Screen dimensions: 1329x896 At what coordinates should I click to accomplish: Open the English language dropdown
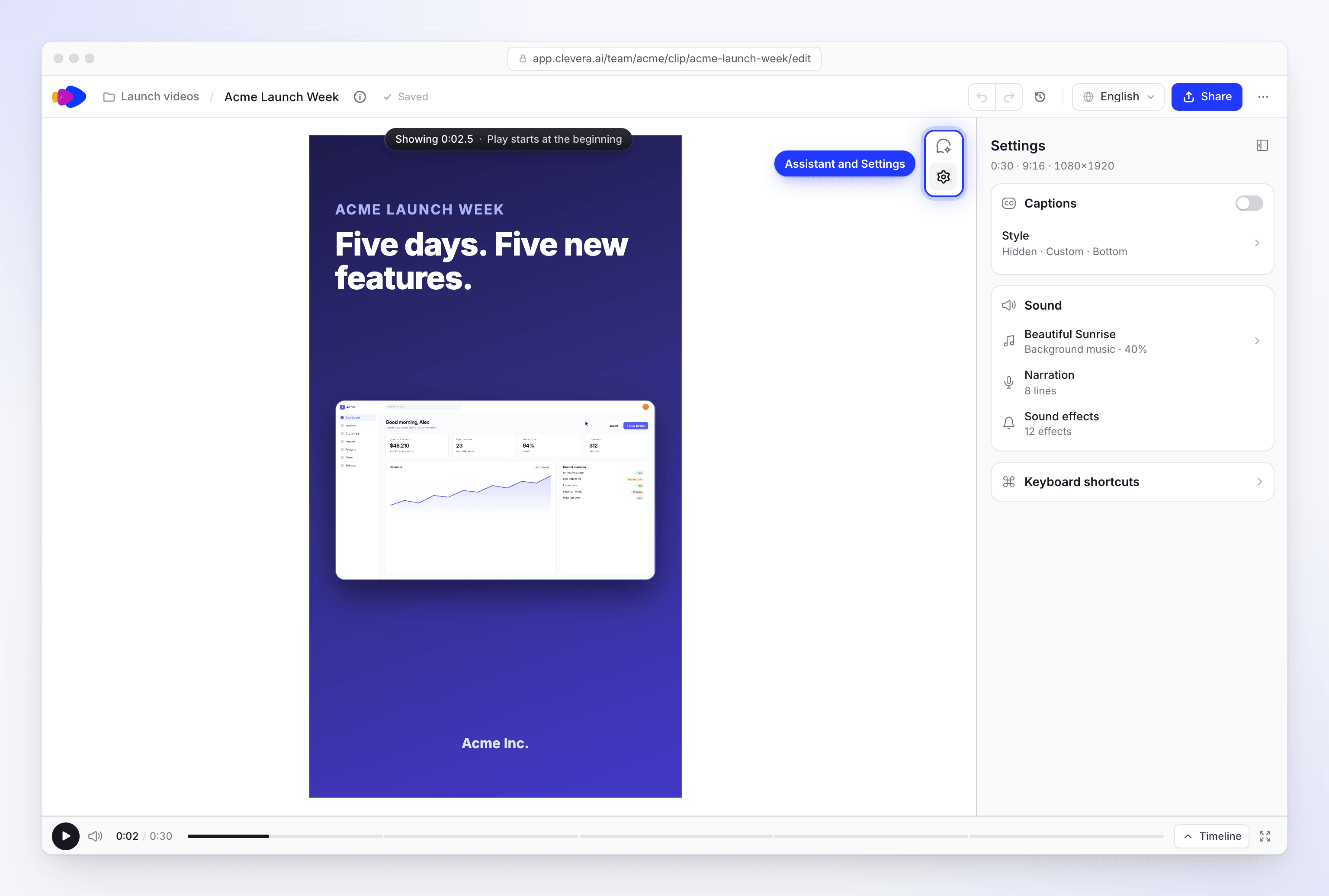(1117, 96)
